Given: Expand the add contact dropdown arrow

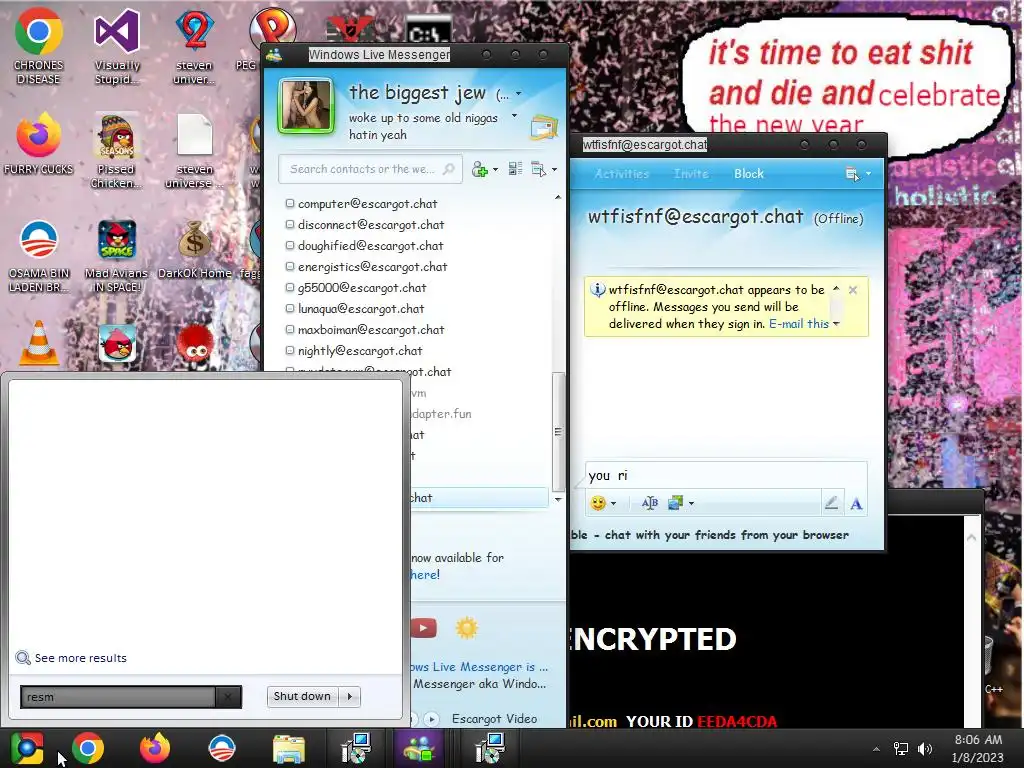Looking at the screenshot, I should [x=495, y=170].
